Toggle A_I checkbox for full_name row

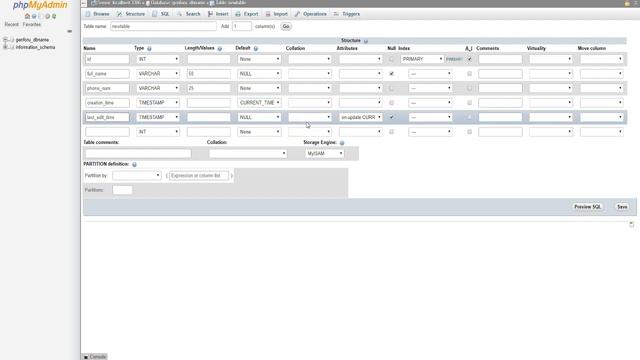469,74
